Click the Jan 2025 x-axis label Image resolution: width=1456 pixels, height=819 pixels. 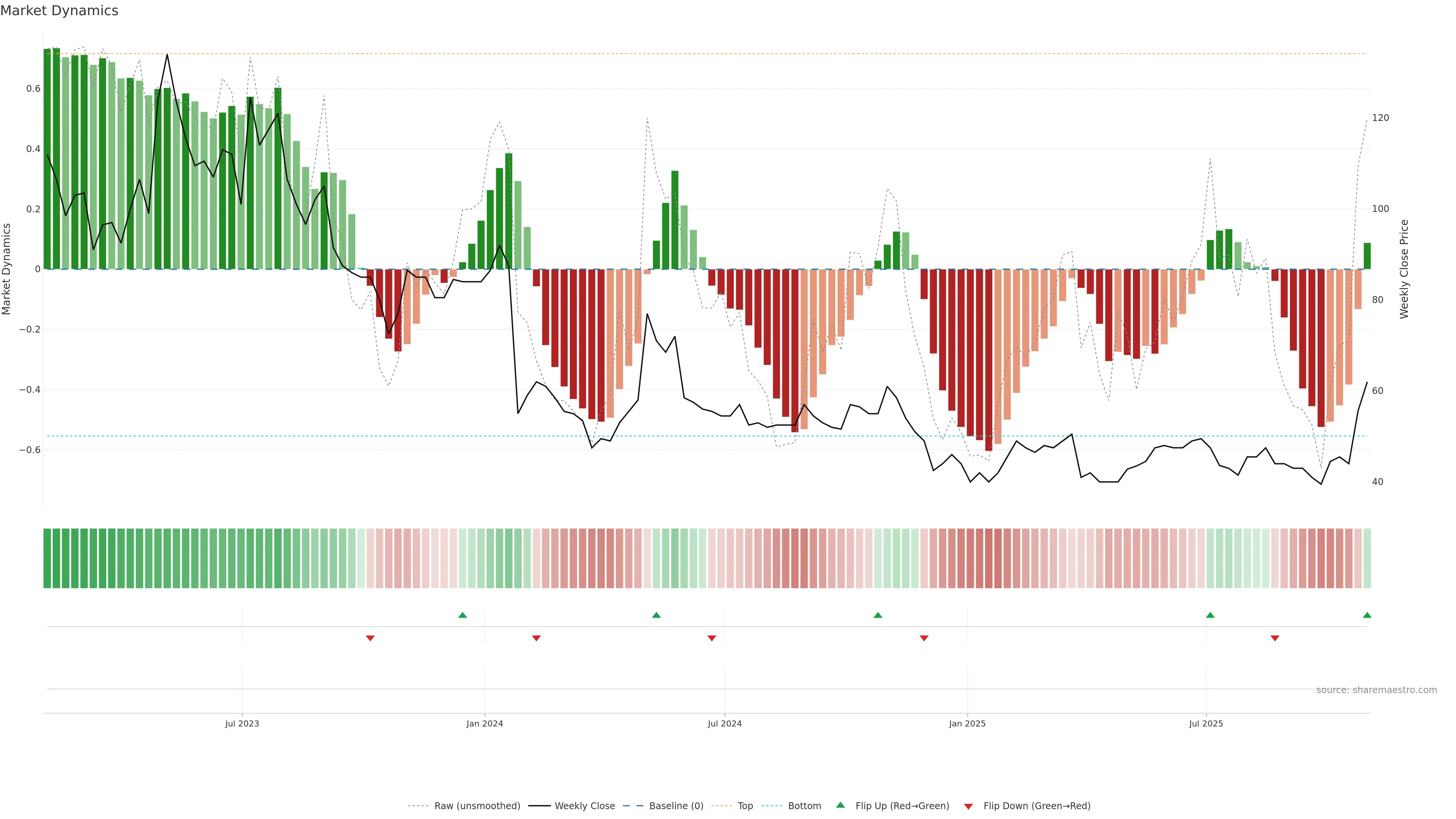click(x=967, y=723)
